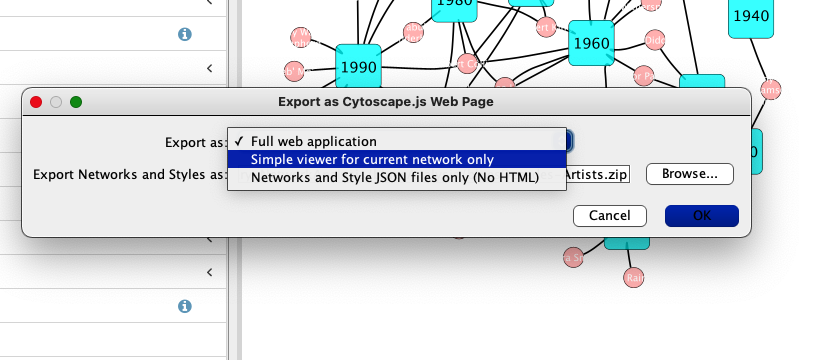
Task: Select the pink node labeled 'Rai' below the dialog
Action: point(634,277)
